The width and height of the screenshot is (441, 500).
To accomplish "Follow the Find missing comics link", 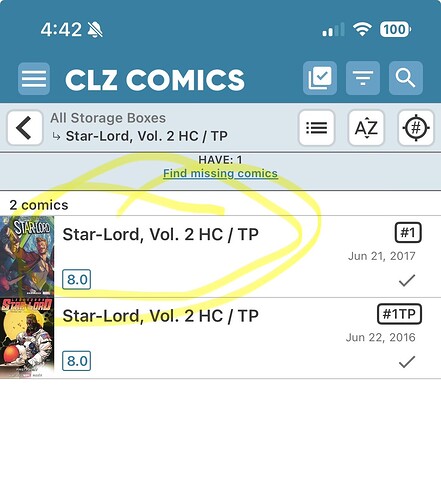I will 220,173.
